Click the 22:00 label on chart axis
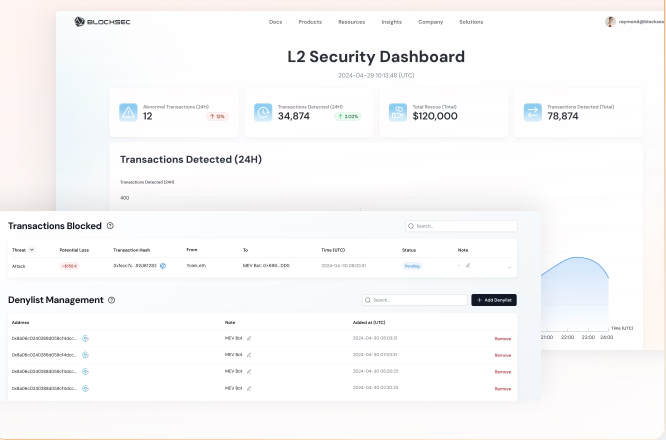This screenshot has height=440, width=666. point(567,337)
